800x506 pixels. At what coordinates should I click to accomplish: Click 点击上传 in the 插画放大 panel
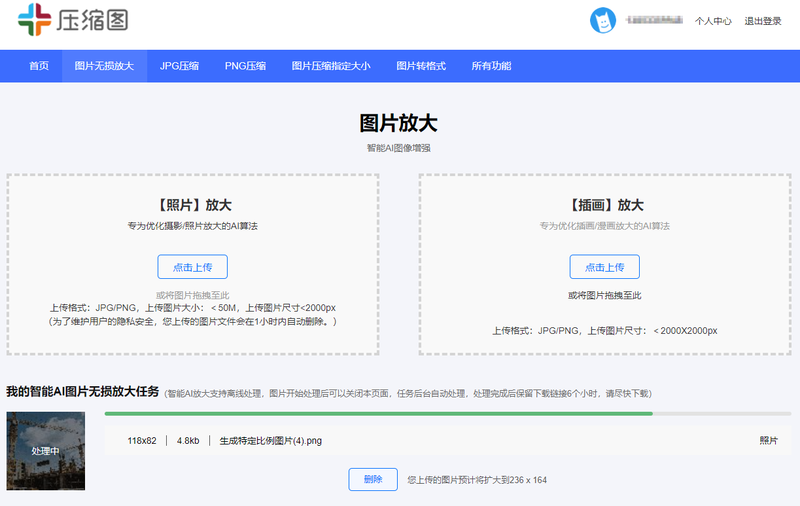[x=604, y=267]
